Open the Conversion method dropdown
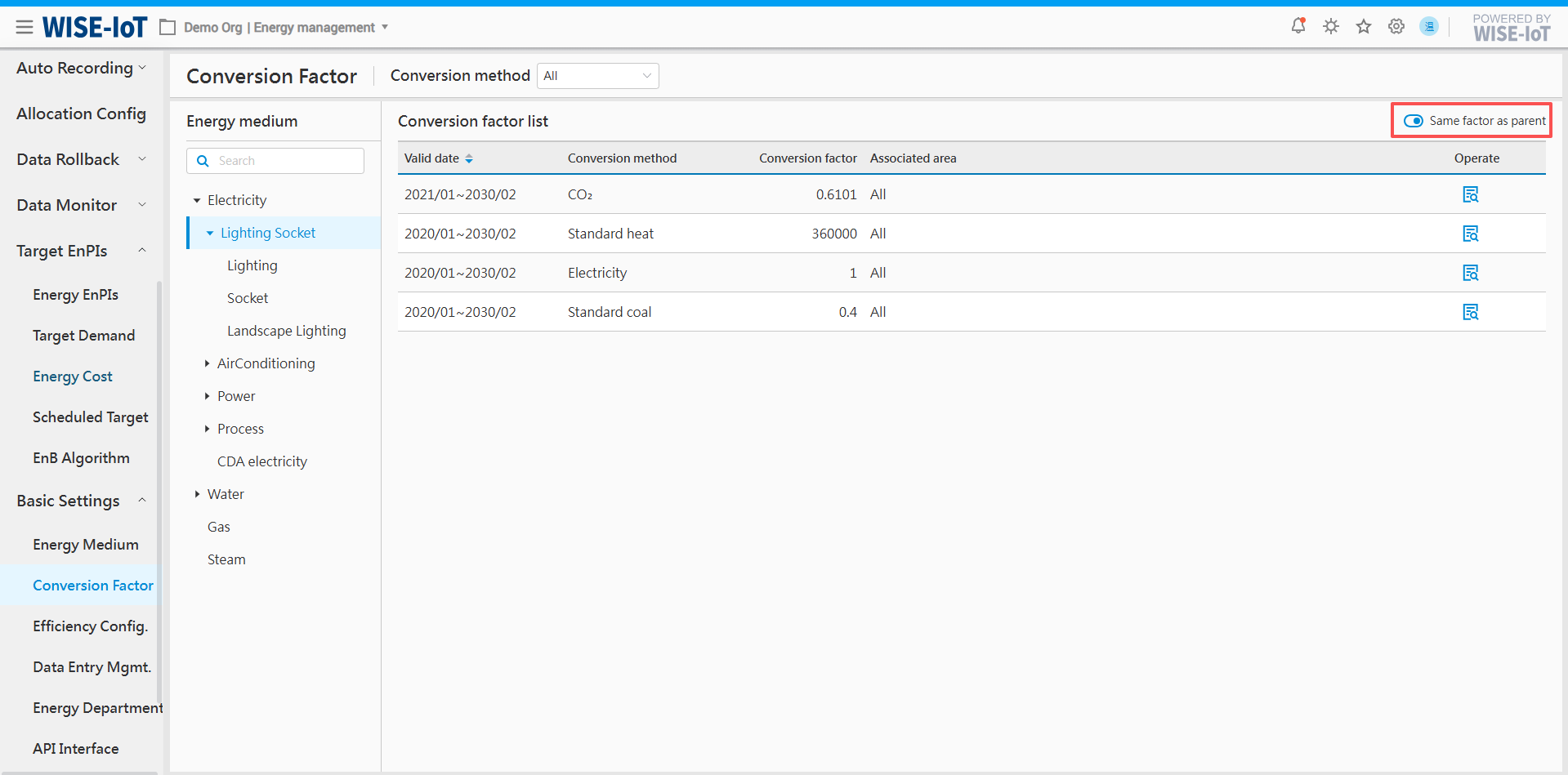 (597, 76)
